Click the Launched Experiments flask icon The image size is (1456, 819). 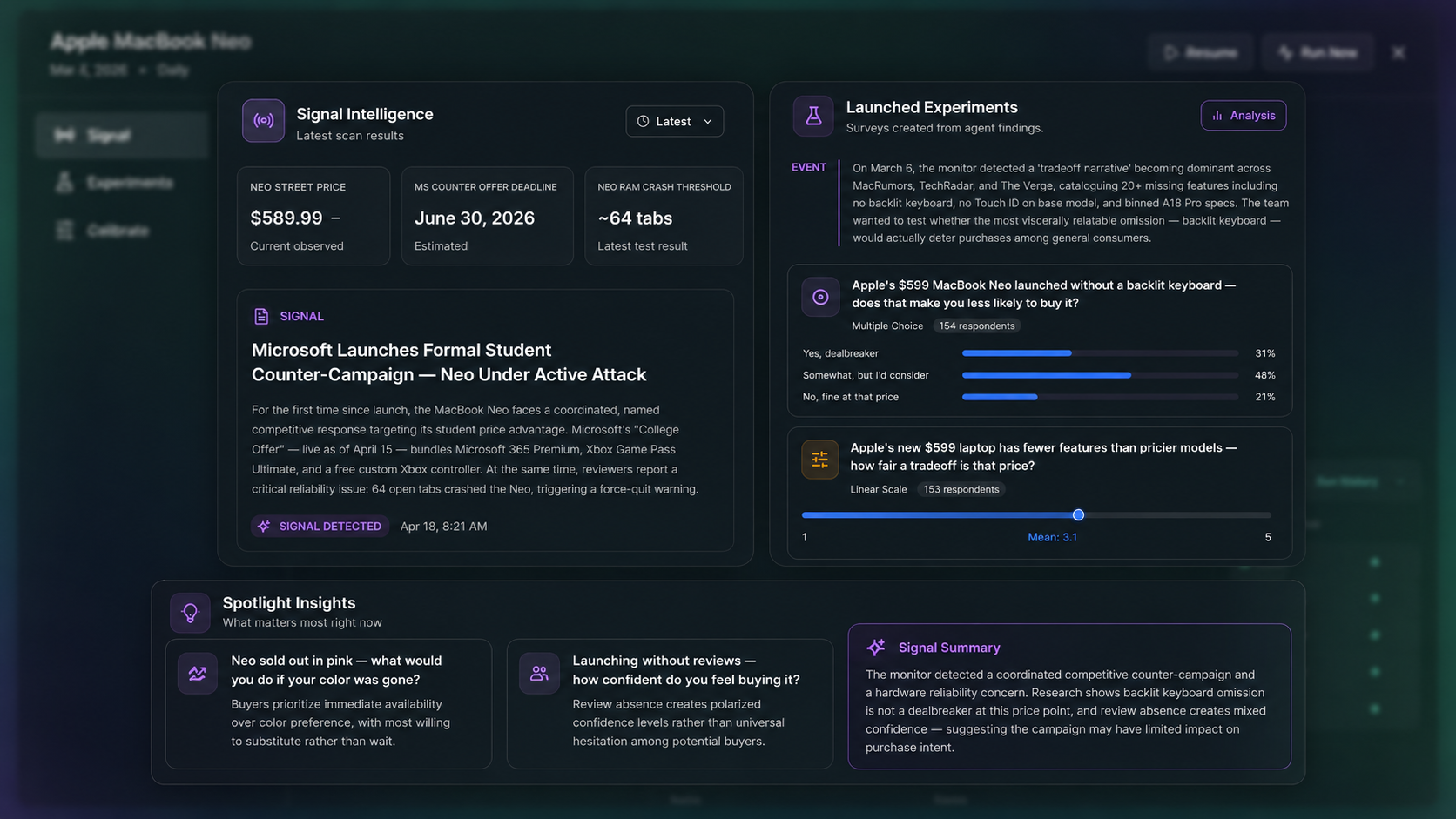[813, 116]
